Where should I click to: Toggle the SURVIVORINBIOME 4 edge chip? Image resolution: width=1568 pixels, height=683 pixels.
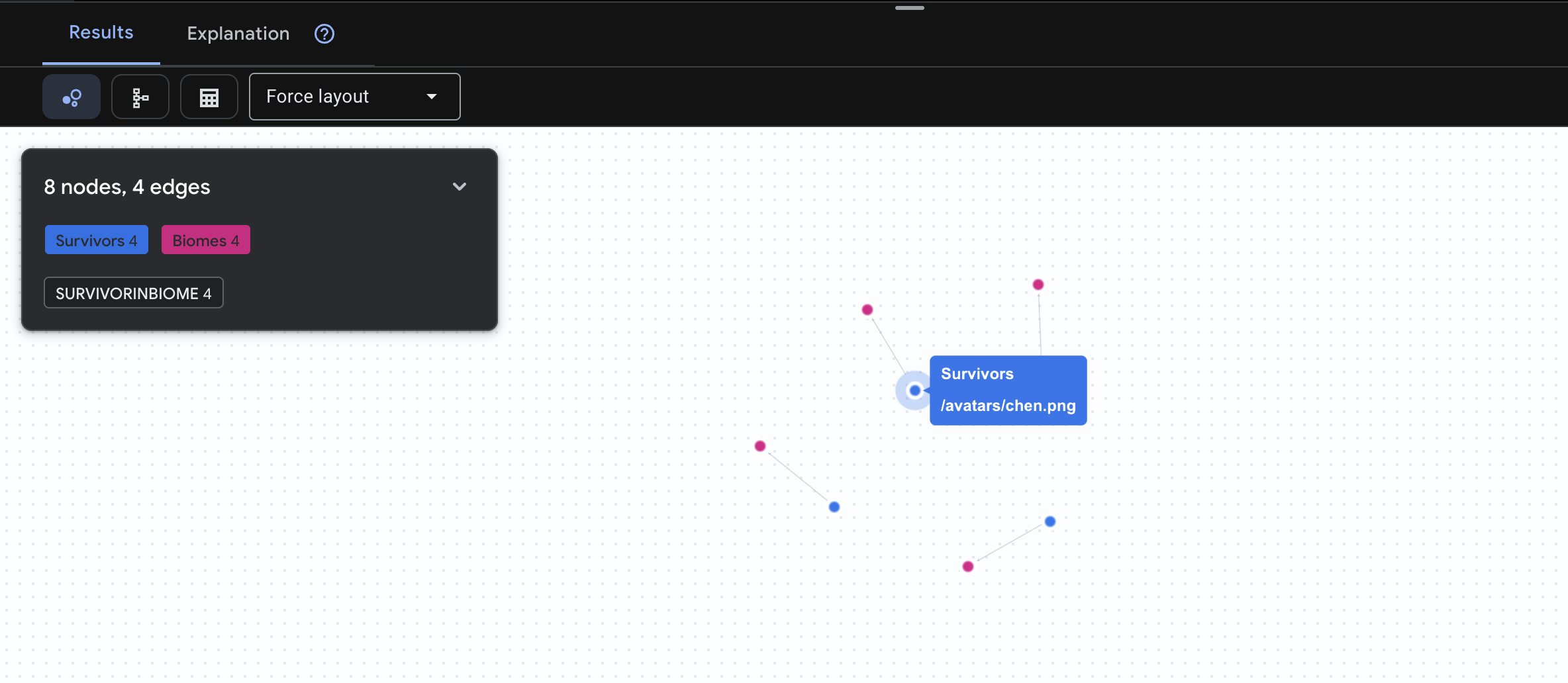pos(134,293)
